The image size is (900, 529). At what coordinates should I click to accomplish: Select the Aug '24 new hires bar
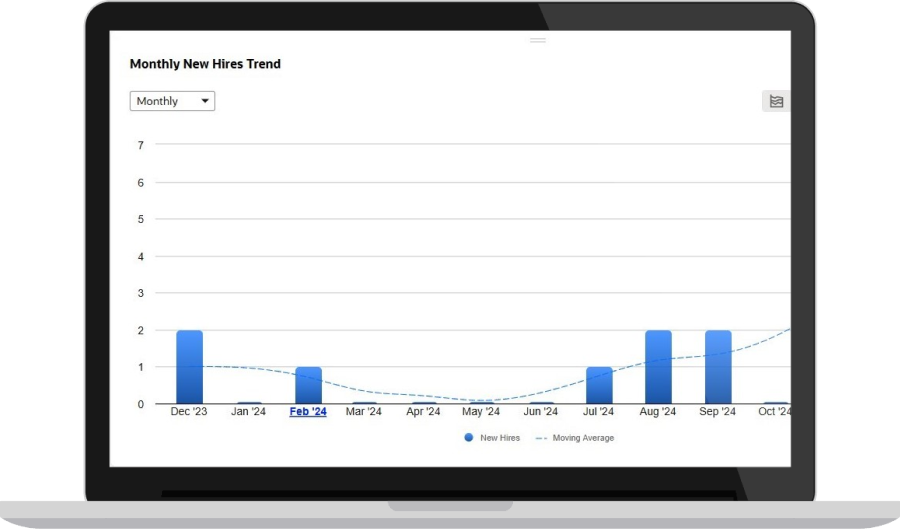click(x=658, y=367)
